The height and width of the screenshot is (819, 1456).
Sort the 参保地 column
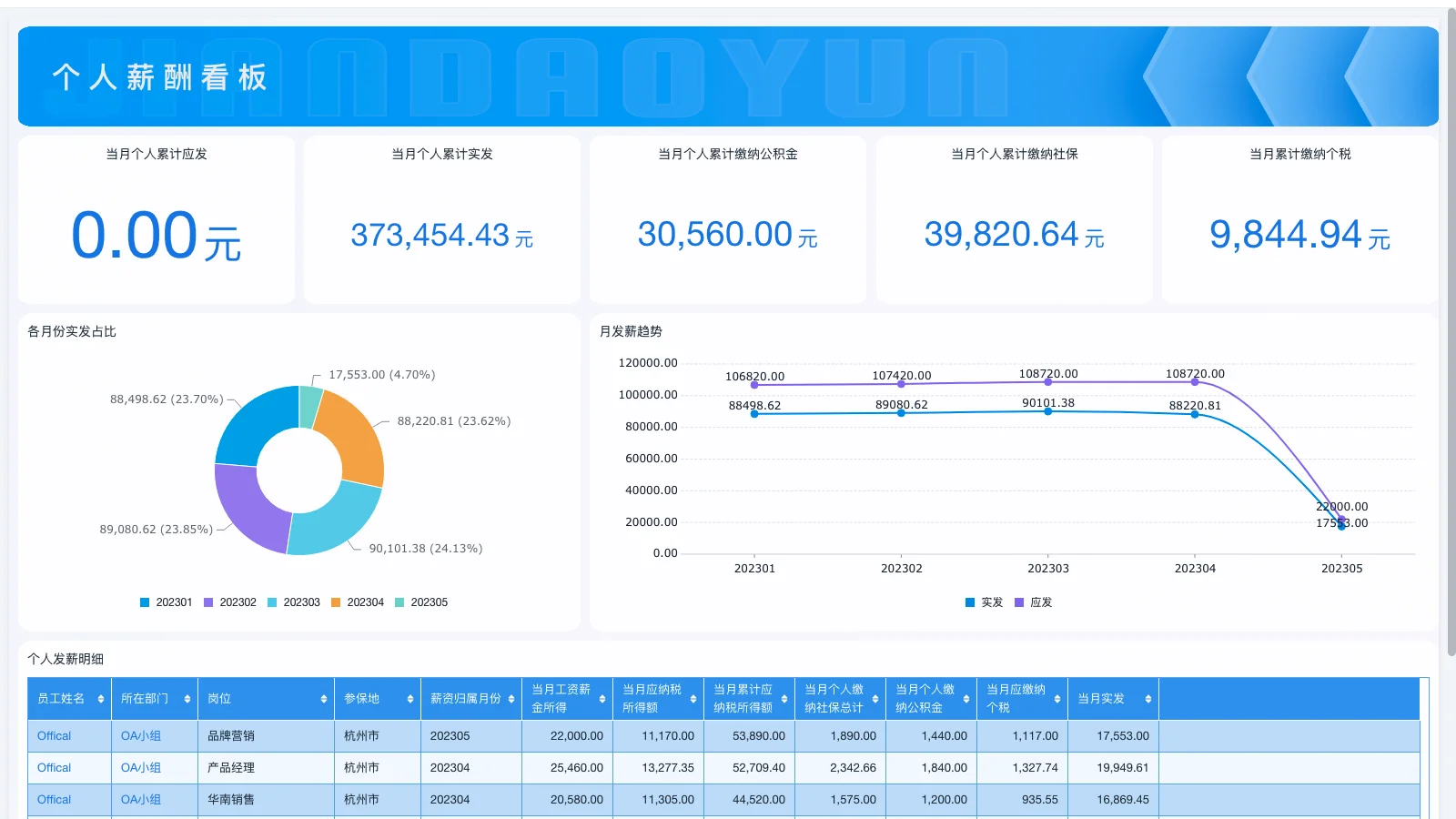pyautogui.click(x=409, y=698)
